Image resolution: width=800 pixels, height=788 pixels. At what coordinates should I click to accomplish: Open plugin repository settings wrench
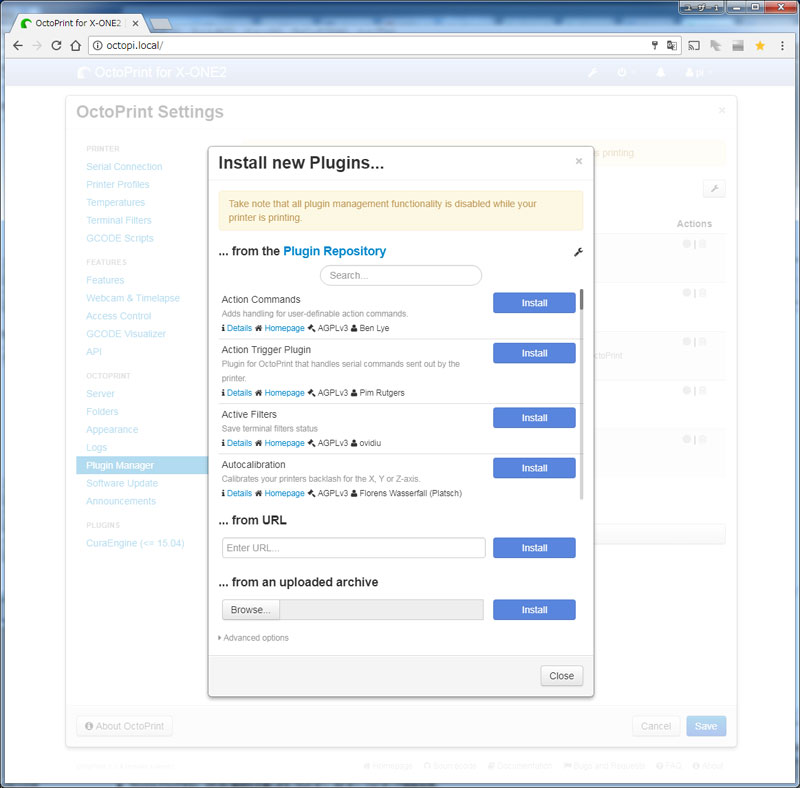(x=578, y=252)
